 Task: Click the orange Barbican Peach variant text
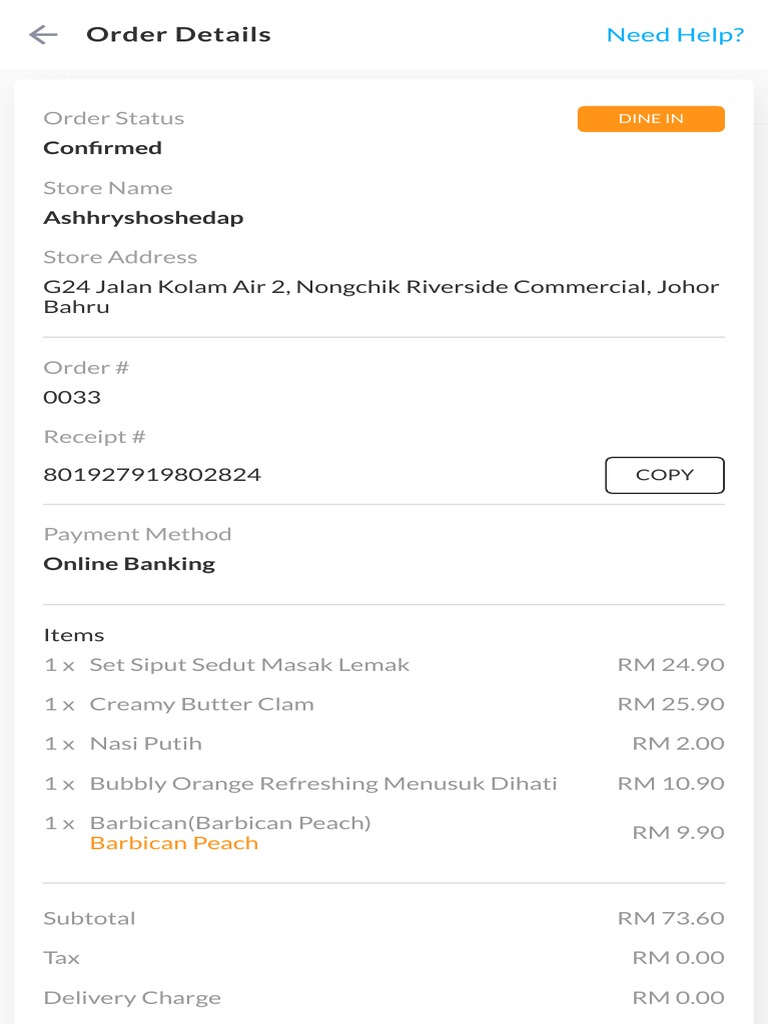174,843
